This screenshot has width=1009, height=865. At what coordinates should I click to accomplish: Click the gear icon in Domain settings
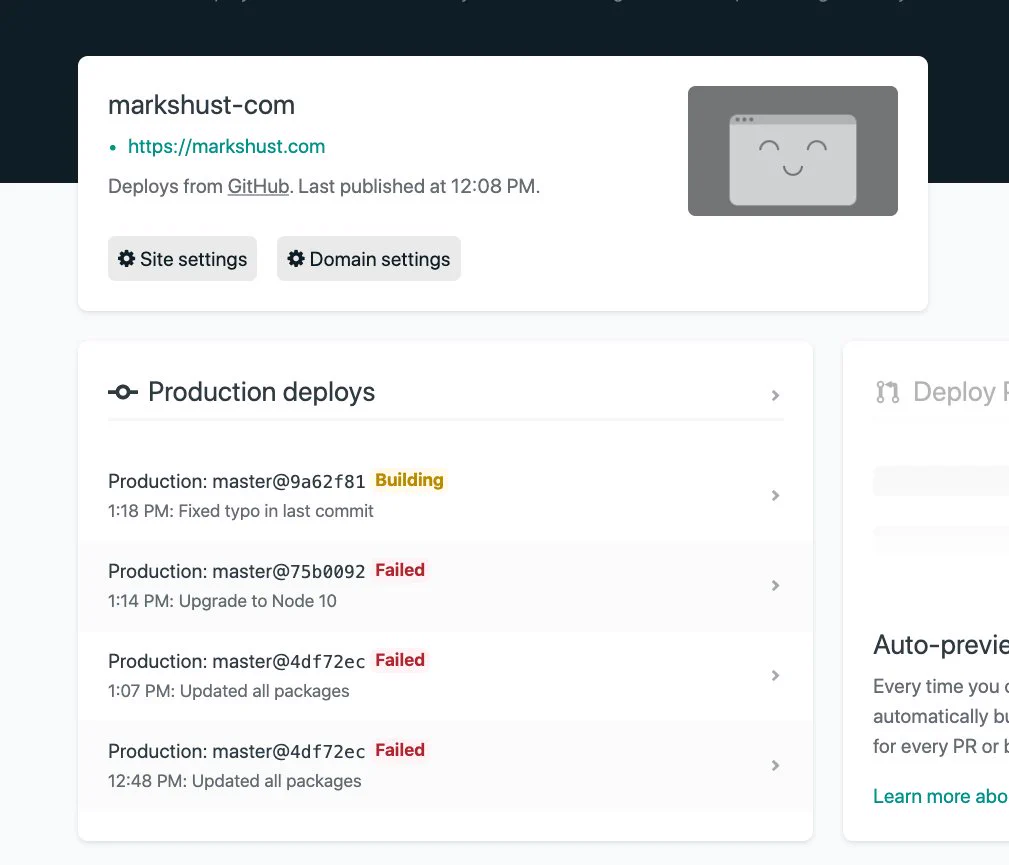tap(295, 259)
